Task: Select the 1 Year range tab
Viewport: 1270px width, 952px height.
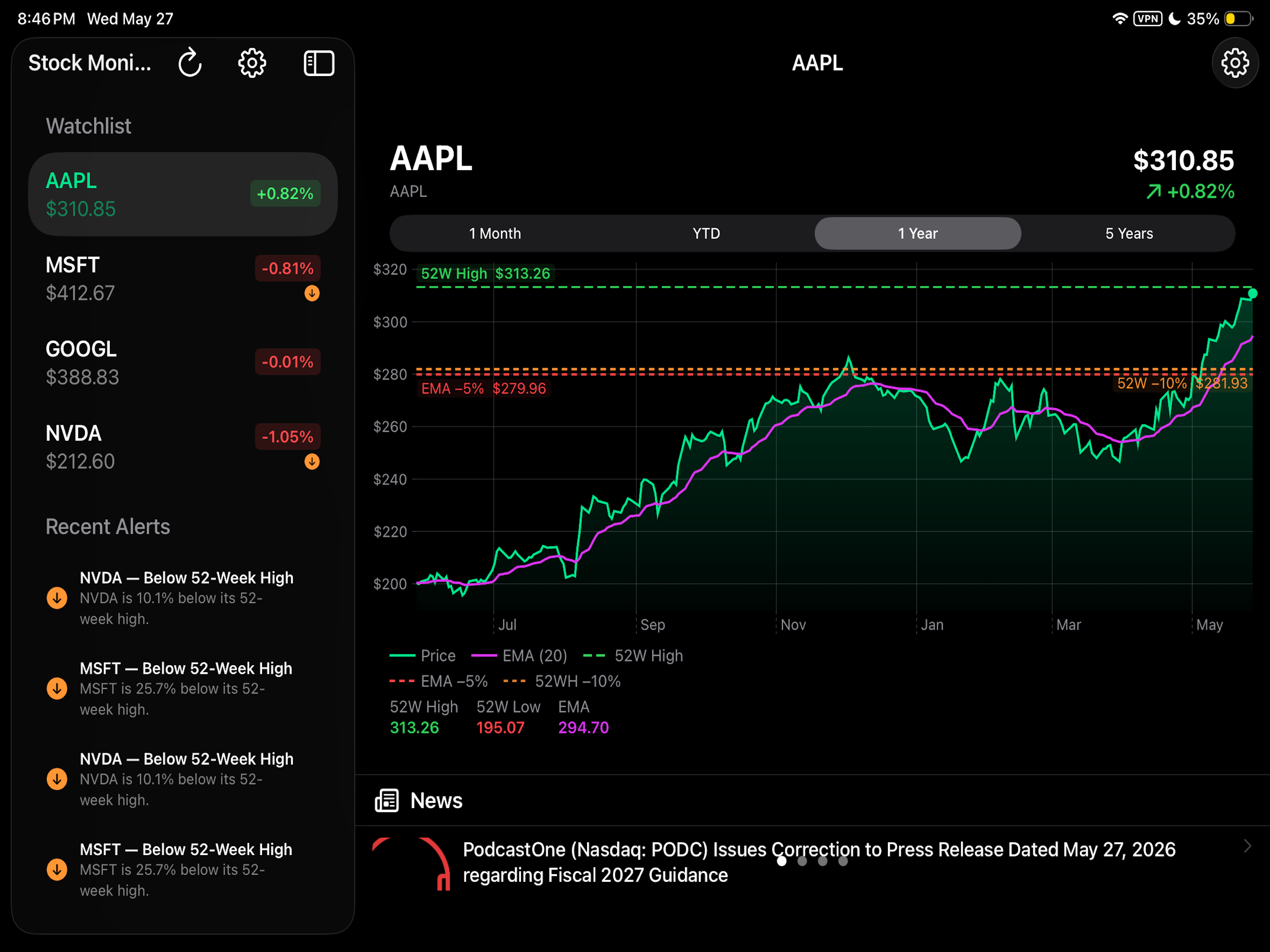Action: click(917, 233)
